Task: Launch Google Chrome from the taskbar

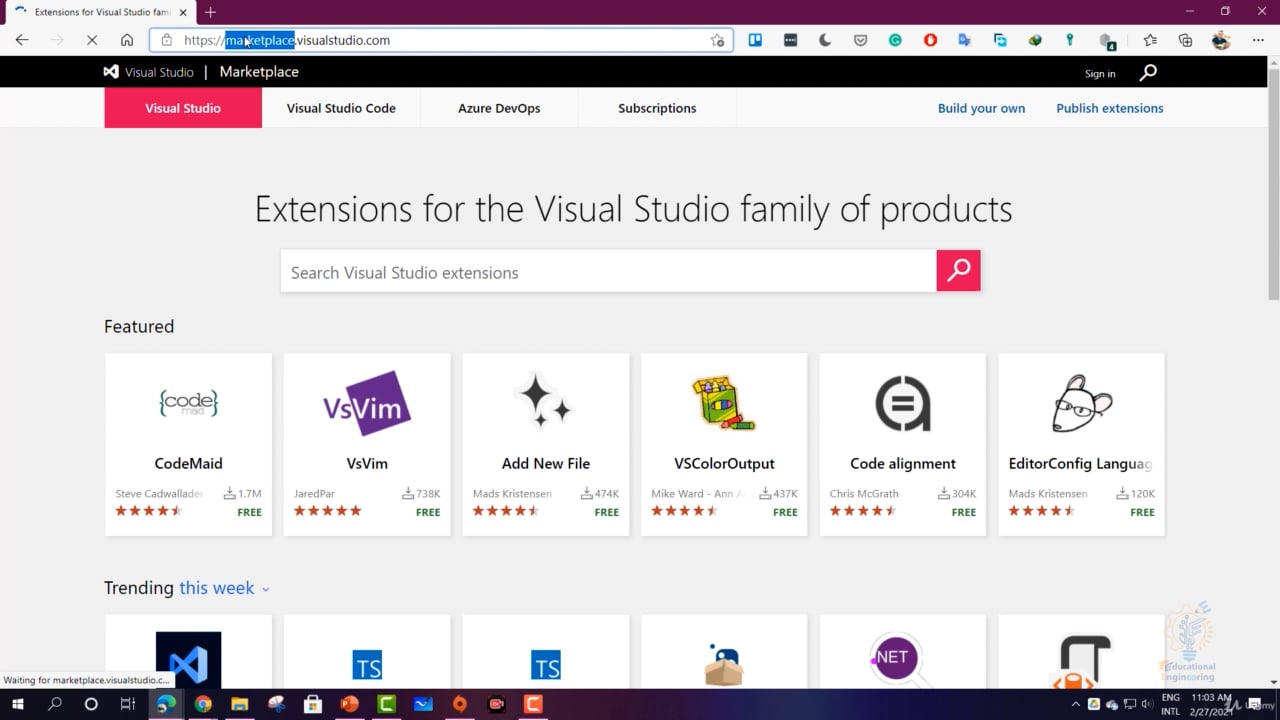Action: tap(203, 704)
